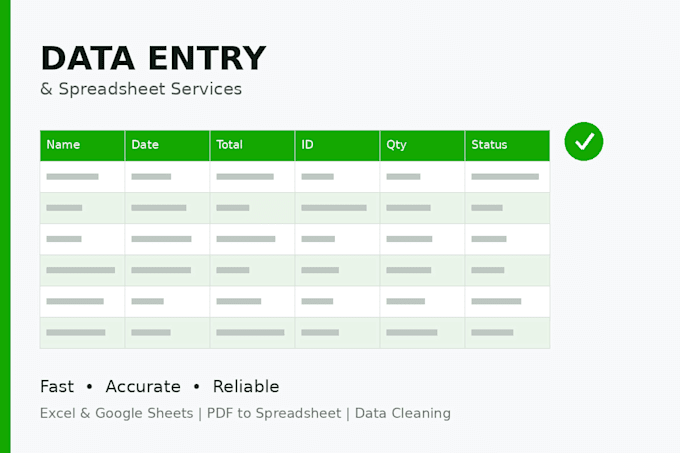The height and width of the screenshot is (453, 680).
Task: Click the green checkmark circle icon
Action: coord(584,141)
